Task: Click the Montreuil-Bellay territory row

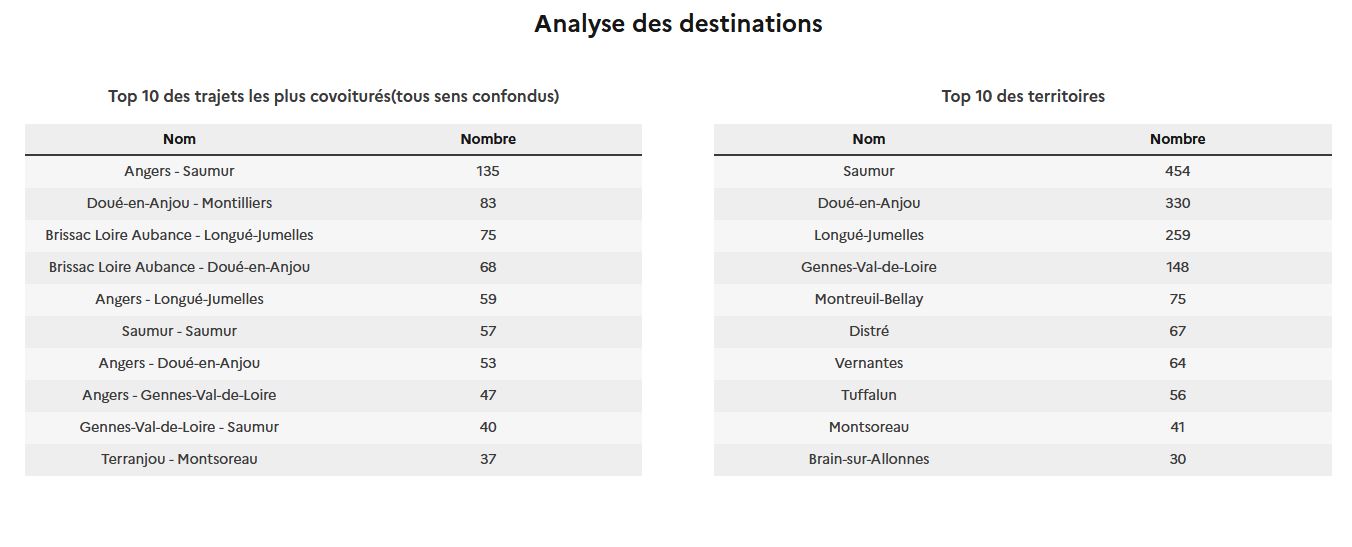Action: 1023,299
